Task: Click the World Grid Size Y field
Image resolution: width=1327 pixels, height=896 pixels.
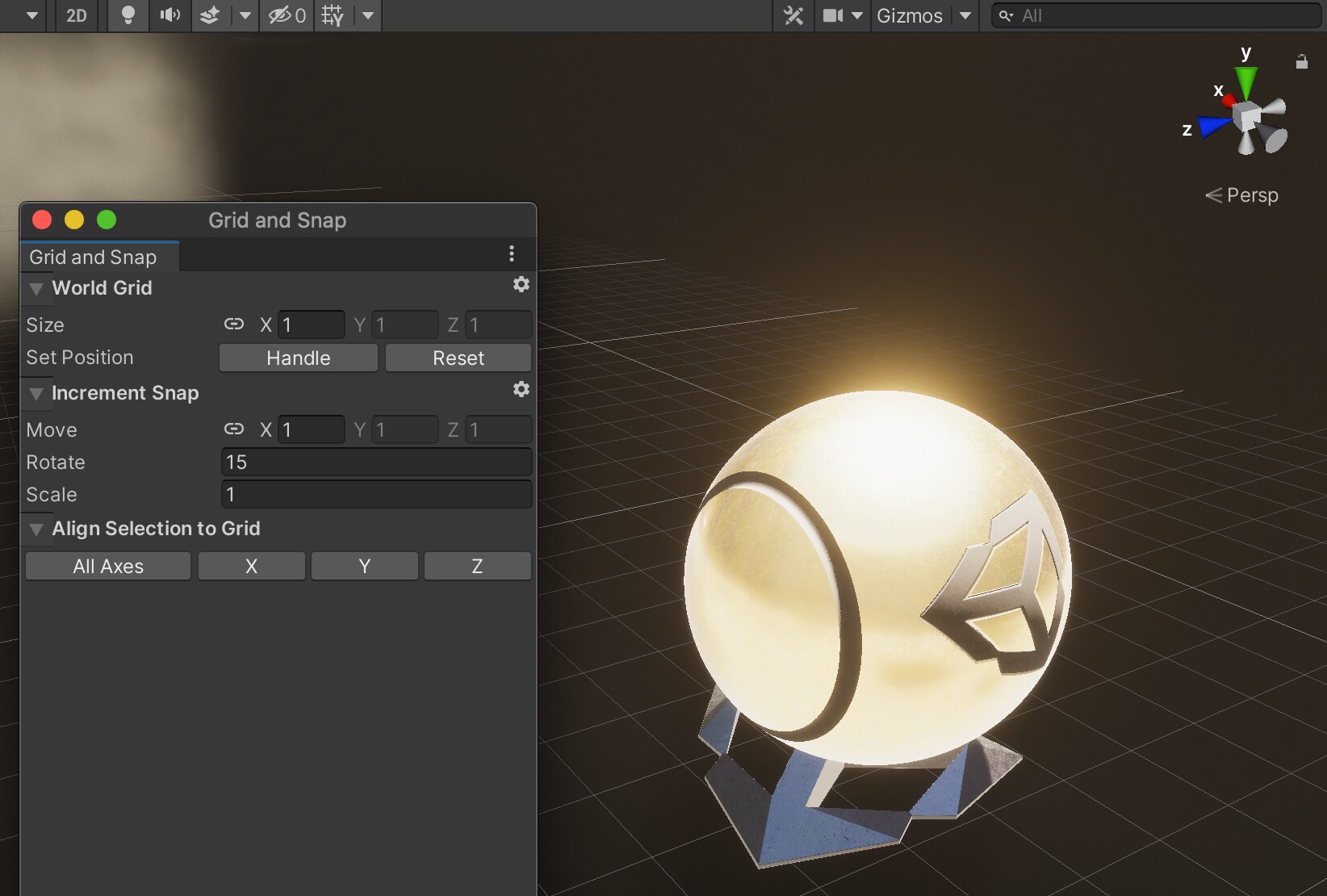Action: (x=405, y=324)
